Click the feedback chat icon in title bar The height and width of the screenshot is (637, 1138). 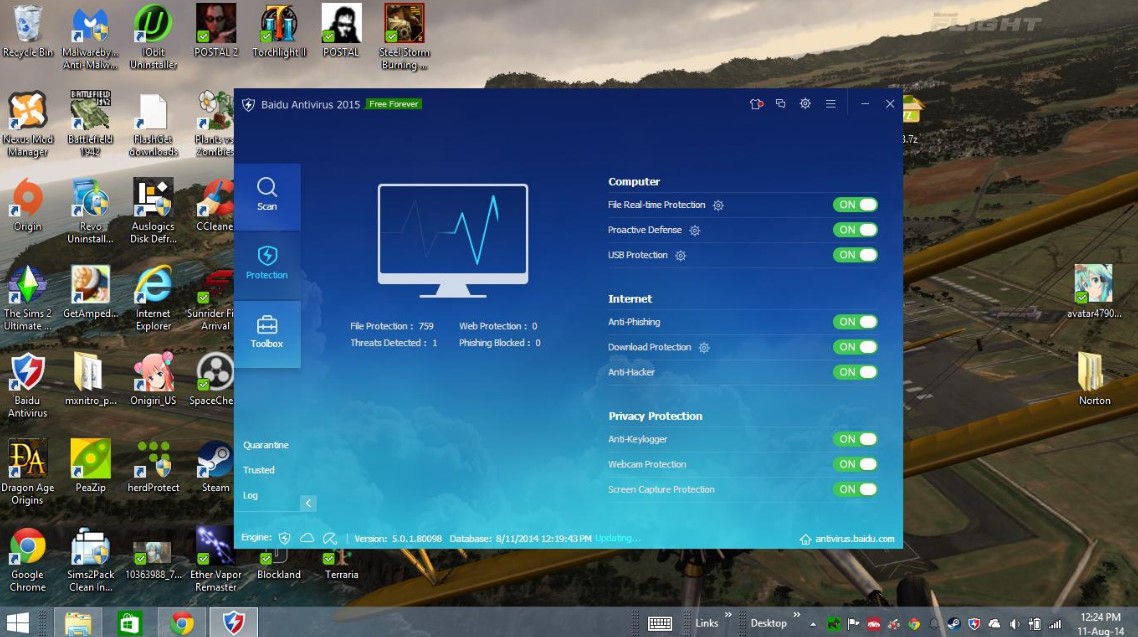pos(780,104)
